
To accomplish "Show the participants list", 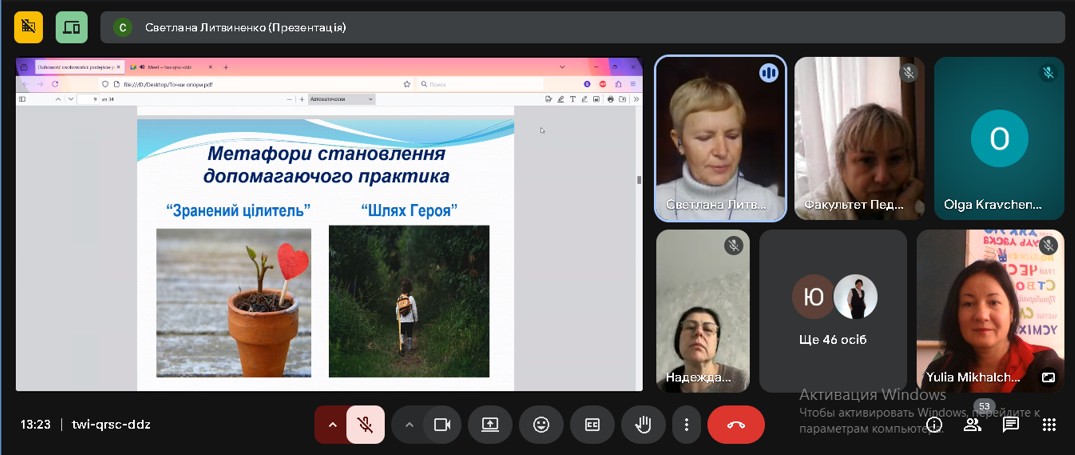I will (x=972, y=425).
